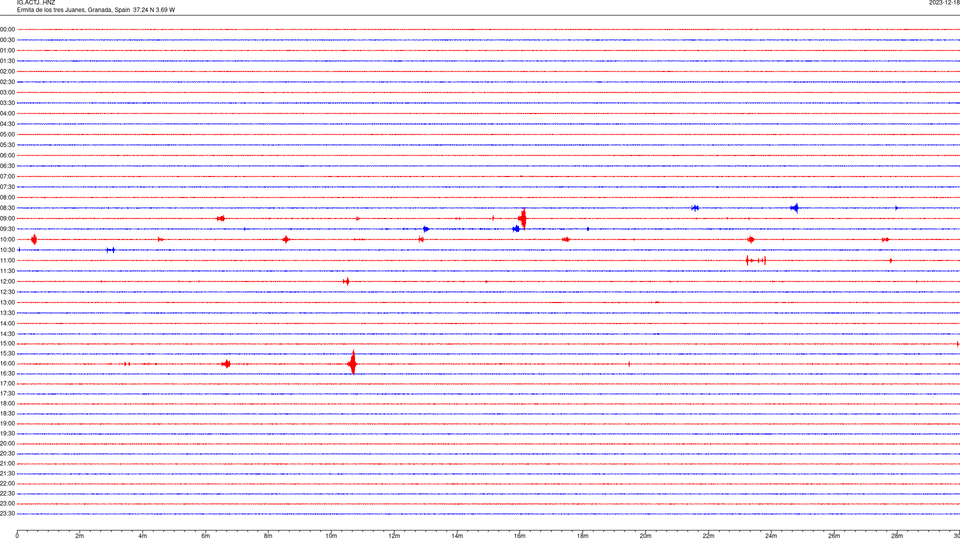960x540 pixels.
Task: Click the 04:30 trace time label
Action: (7, 124)
